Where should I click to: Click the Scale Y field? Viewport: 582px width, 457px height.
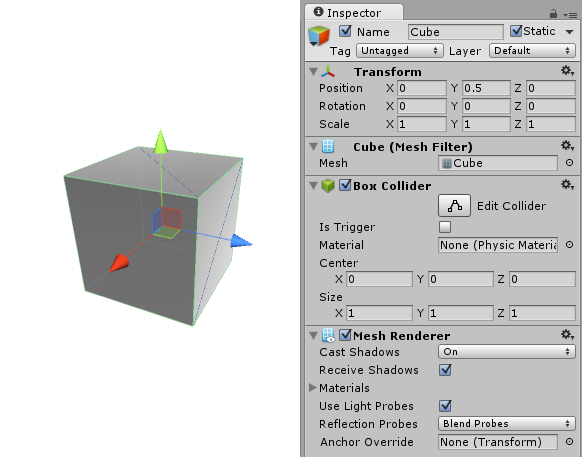tap(486, 124)
